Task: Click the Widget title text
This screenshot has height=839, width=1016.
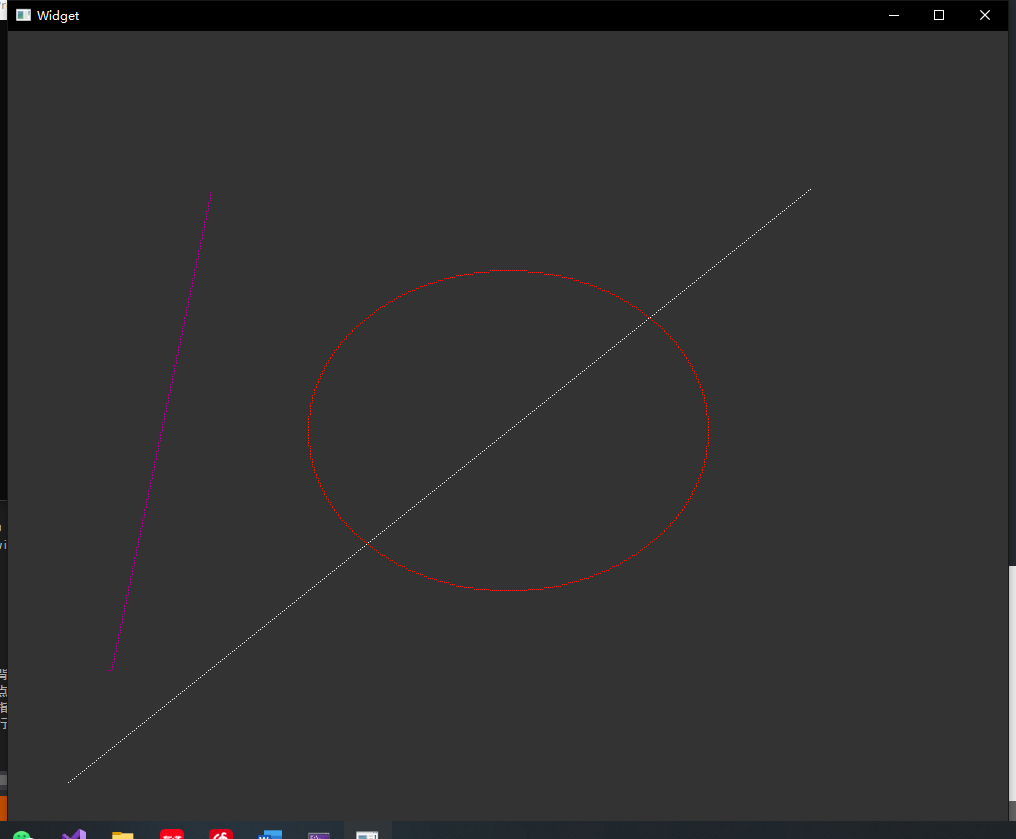Action: (57, 15)
